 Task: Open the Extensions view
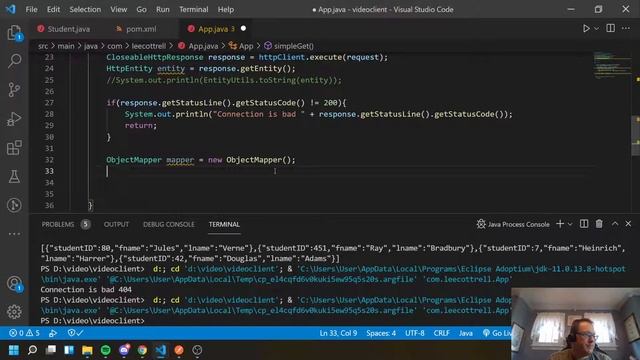[14, 148]
